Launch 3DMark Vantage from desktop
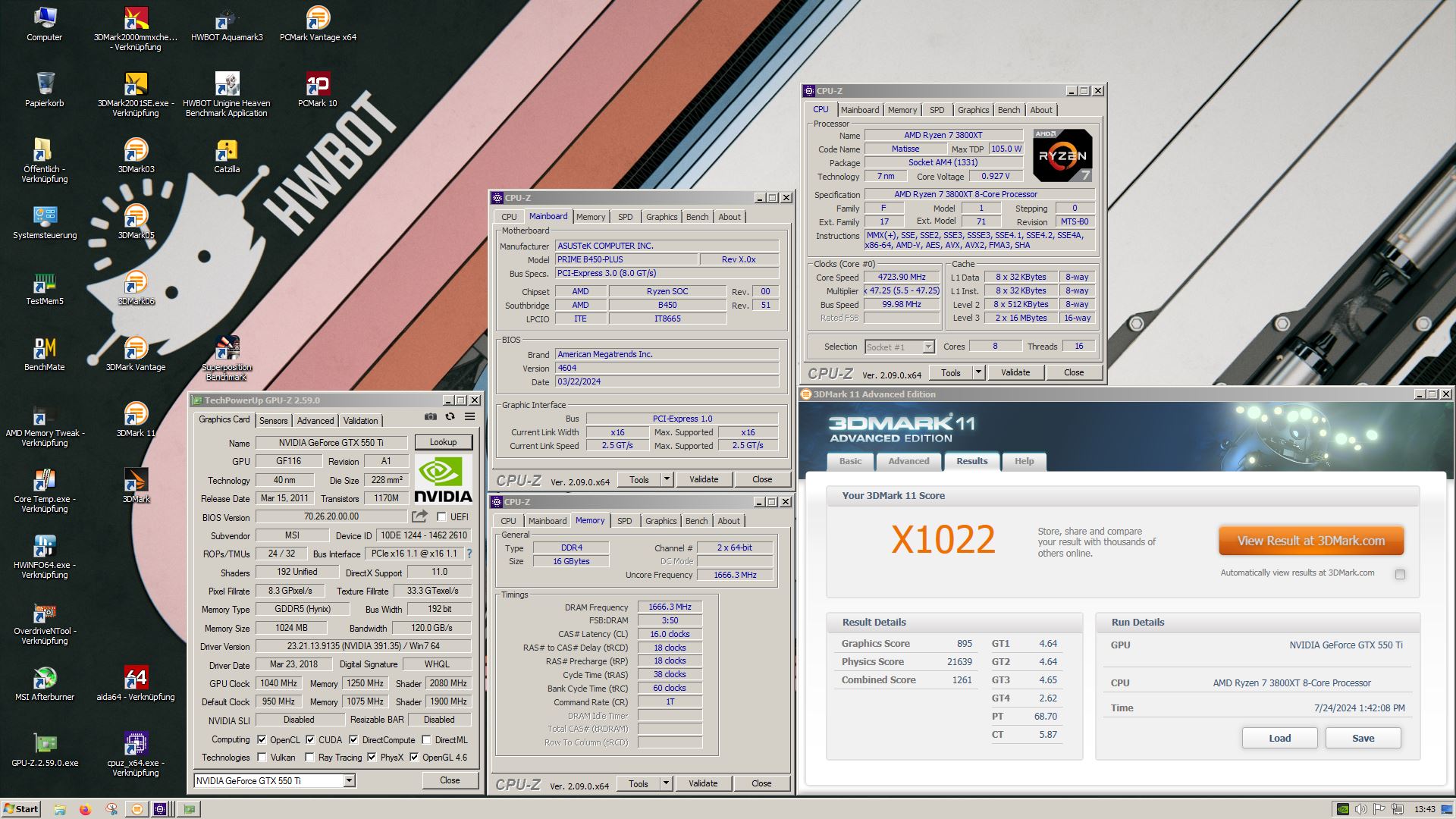The image size is (1456, 819). pyautogui.click(x=136, y=353)
